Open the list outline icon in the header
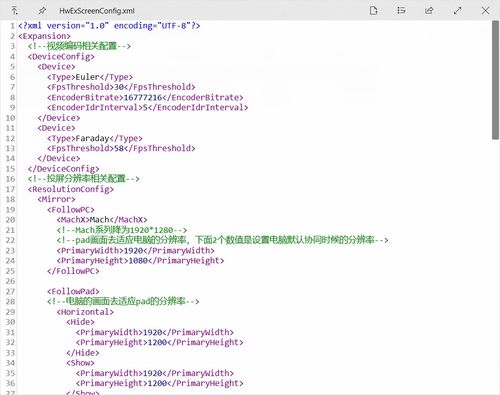This screenshot has width=500, height=395. pyautogui.click(x=401, y=11)
